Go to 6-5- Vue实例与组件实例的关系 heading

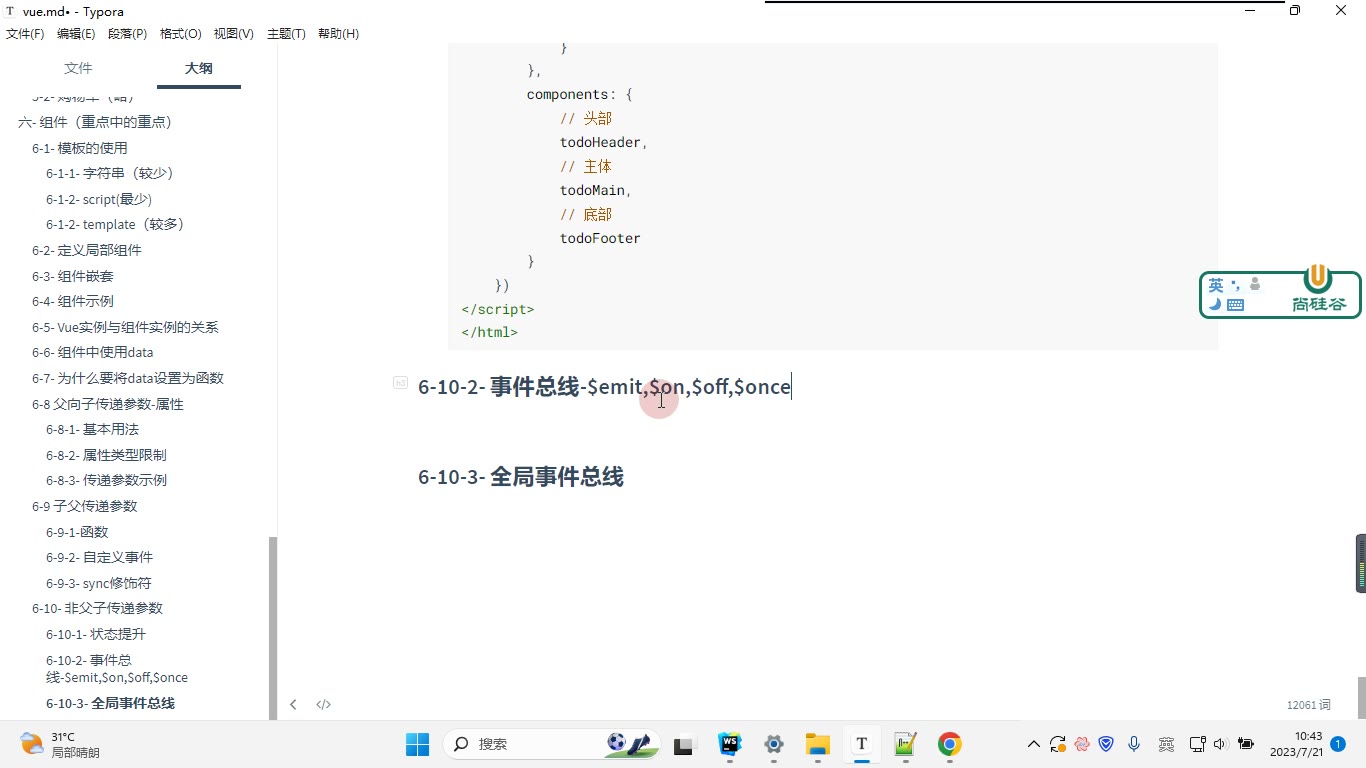[125, 327]
